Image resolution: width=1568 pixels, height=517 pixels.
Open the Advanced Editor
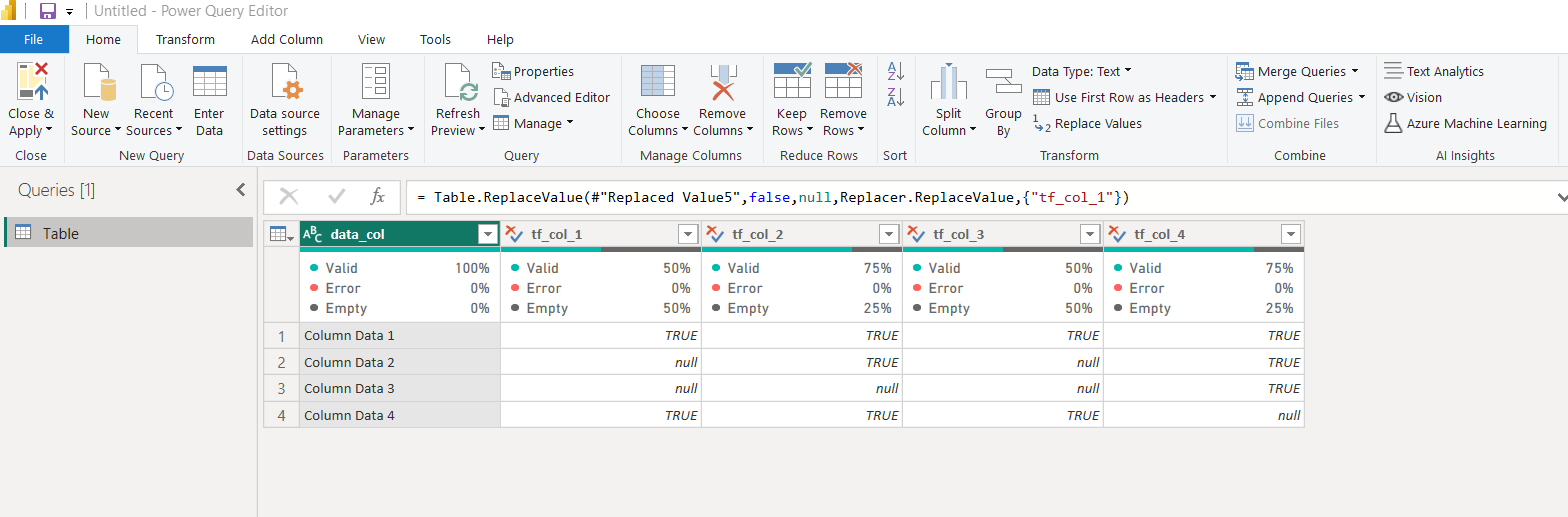(x=551, y=97)
